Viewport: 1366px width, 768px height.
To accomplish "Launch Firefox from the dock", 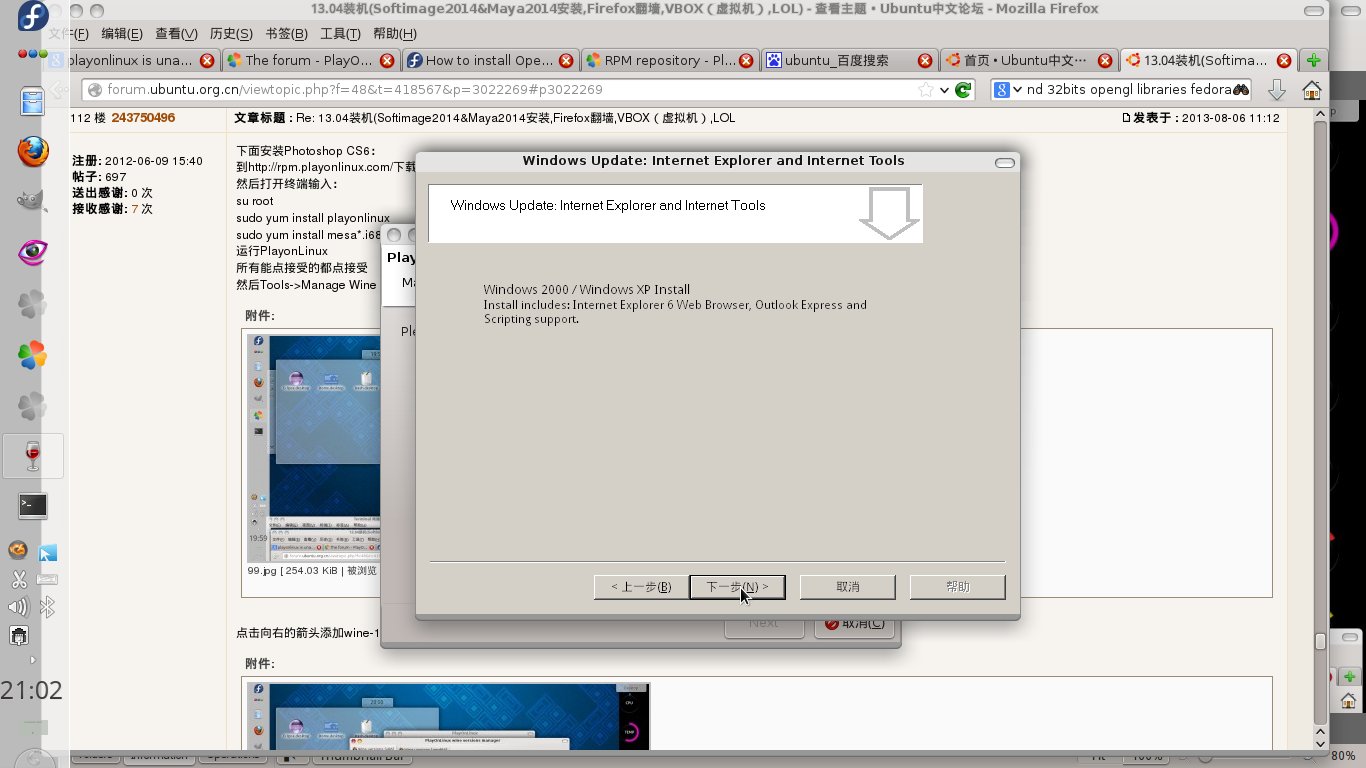I will [x=33, y=151].
